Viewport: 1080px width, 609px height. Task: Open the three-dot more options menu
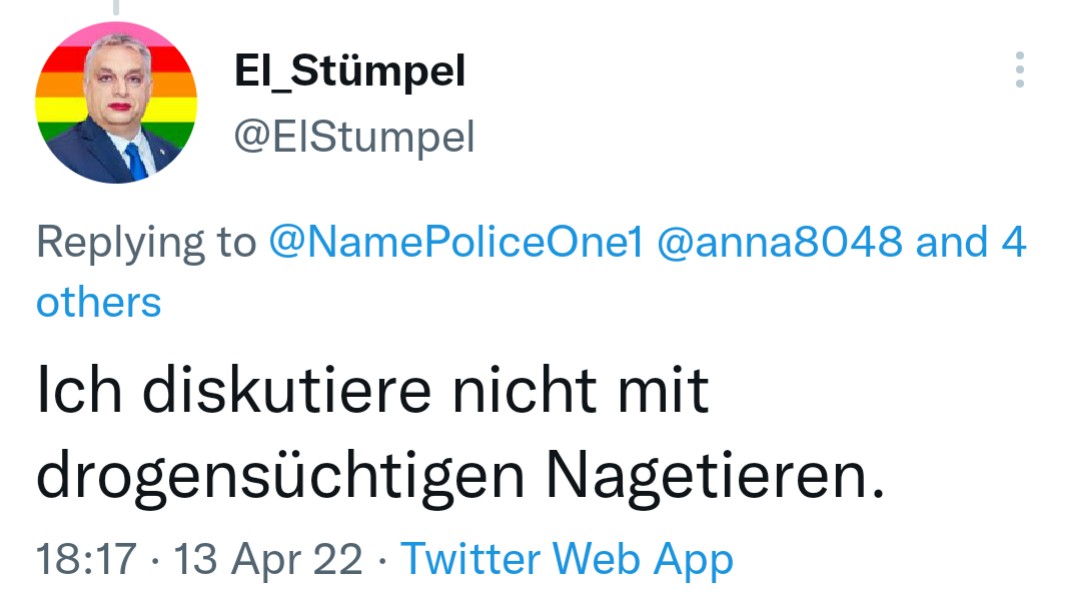(x=1020, y=70)
